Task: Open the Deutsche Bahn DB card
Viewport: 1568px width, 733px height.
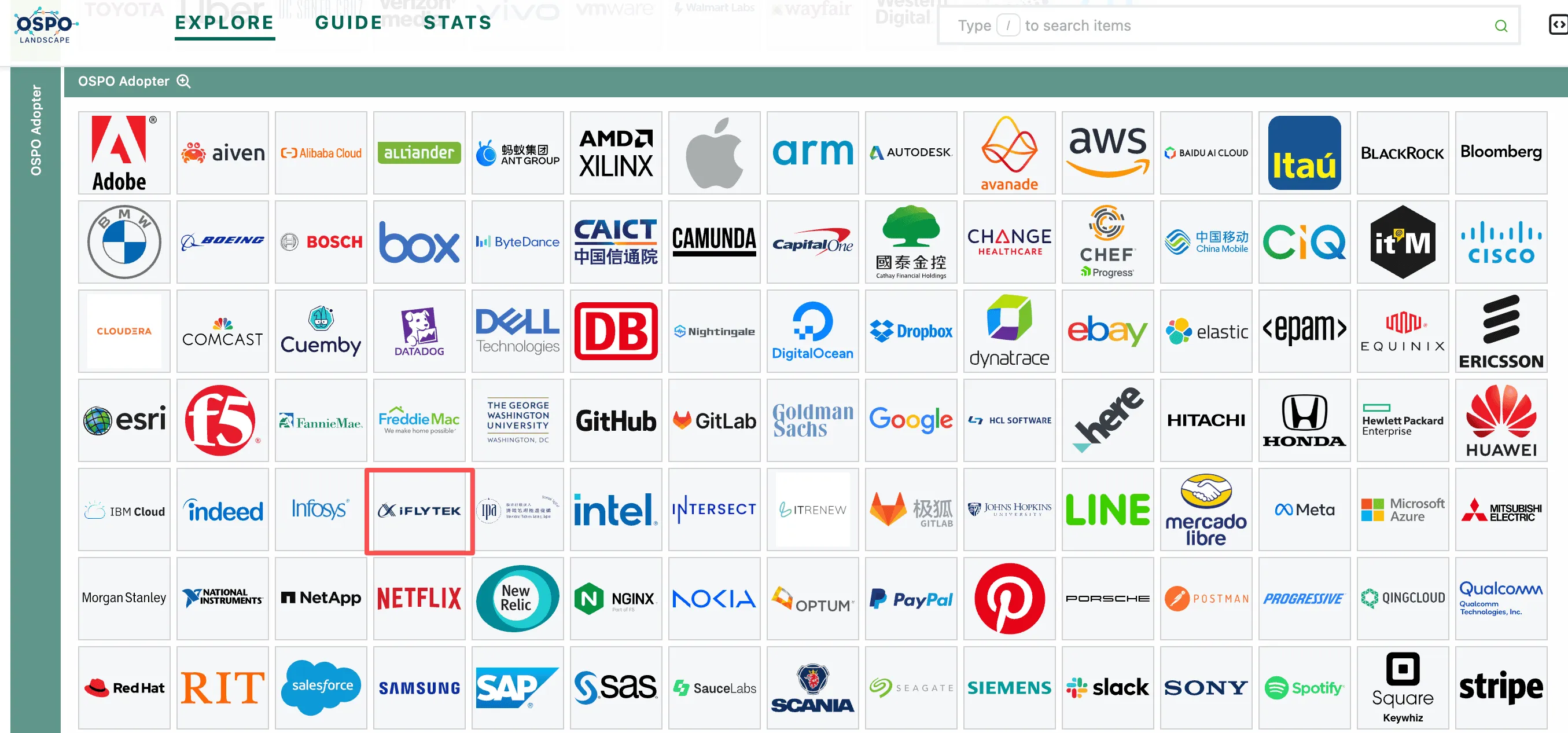Action: click(x=616, y=331)
